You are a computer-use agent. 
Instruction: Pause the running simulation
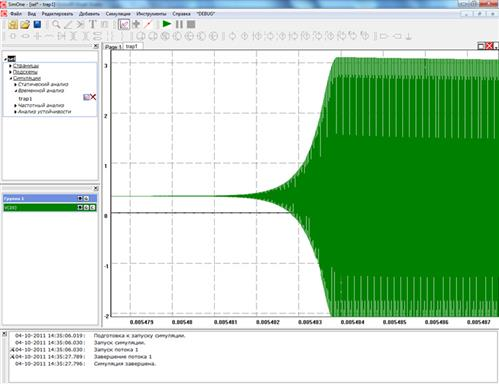point(179,24)
